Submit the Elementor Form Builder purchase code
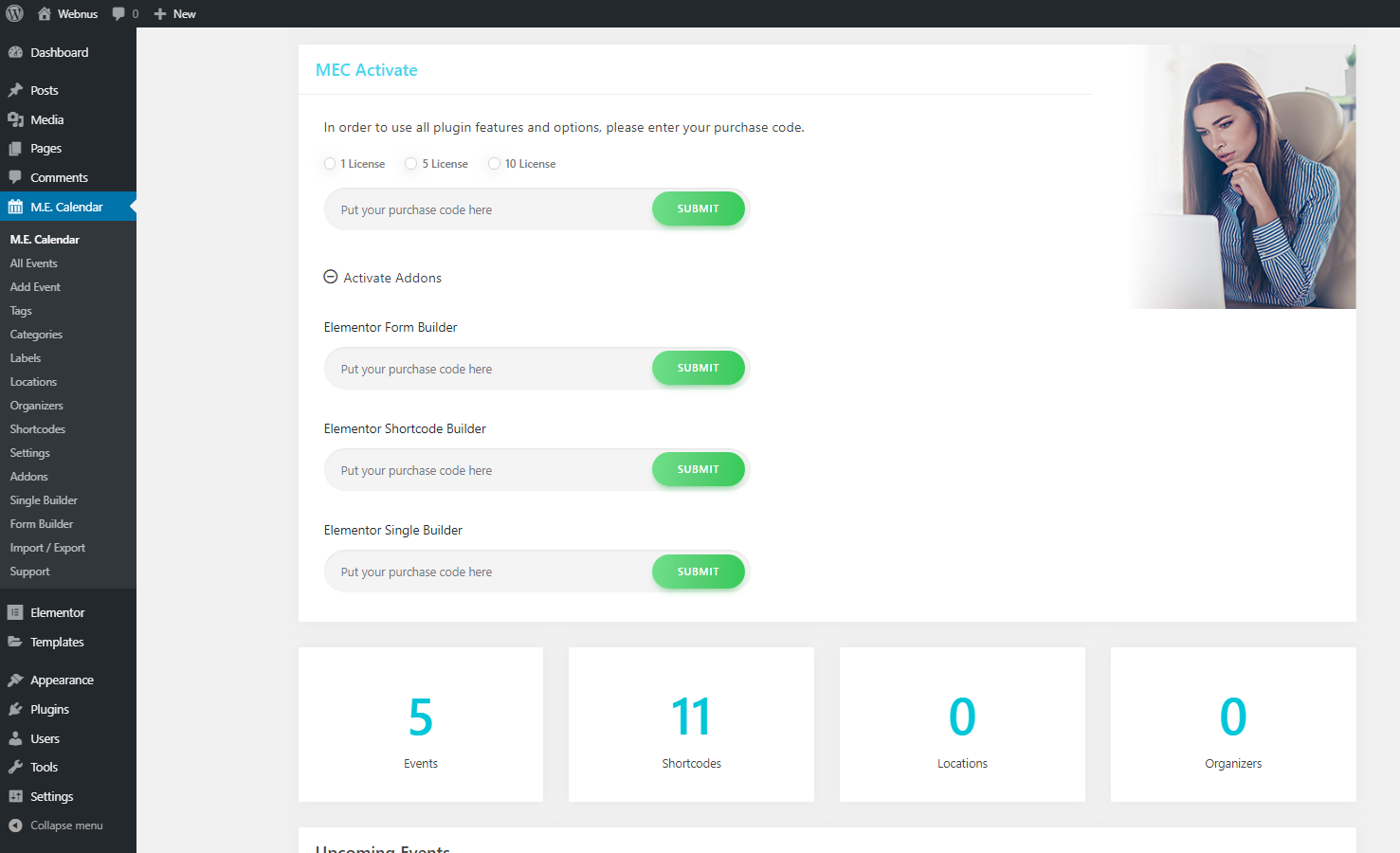The image size is (1400, 853). [x=699, y=368]
